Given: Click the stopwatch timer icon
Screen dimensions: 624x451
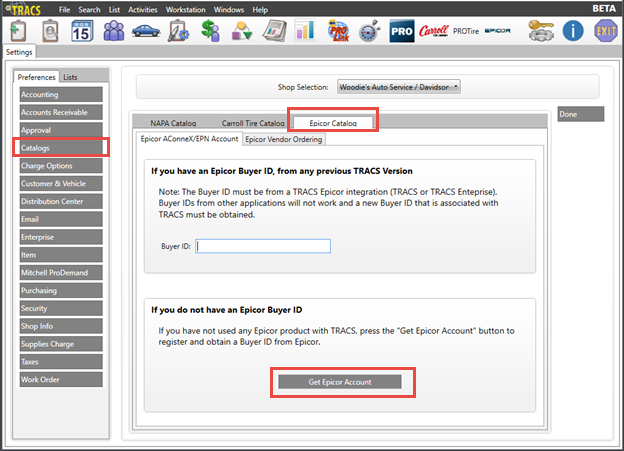Looking at the screenshot, I should pyautogui.click(x=370, y=31).
